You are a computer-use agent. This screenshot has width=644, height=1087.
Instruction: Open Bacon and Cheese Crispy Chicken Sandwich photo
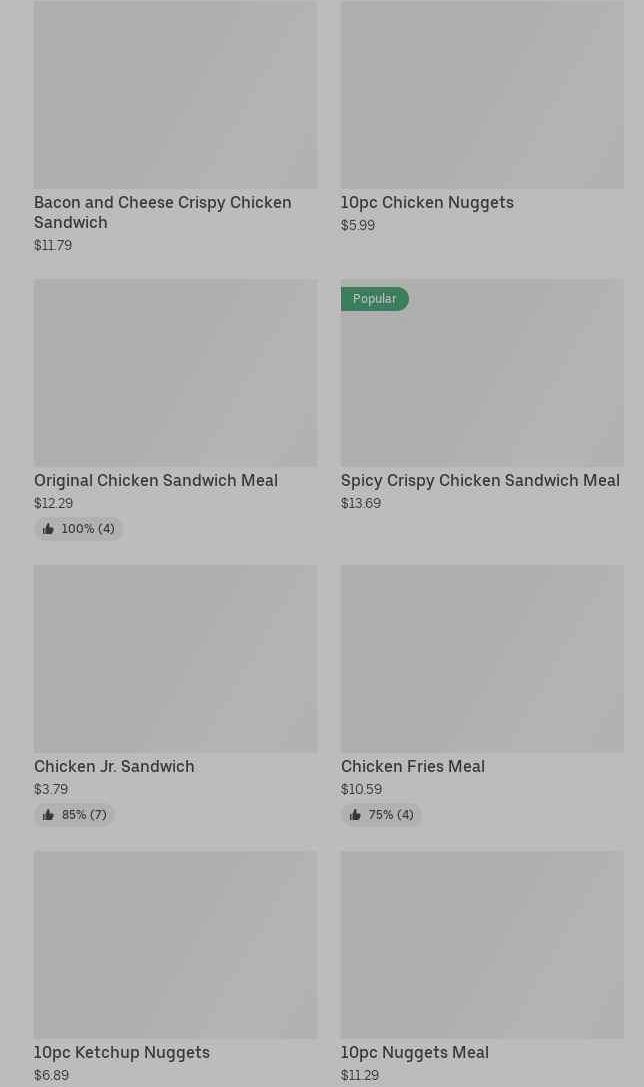(x=175, y=94)
